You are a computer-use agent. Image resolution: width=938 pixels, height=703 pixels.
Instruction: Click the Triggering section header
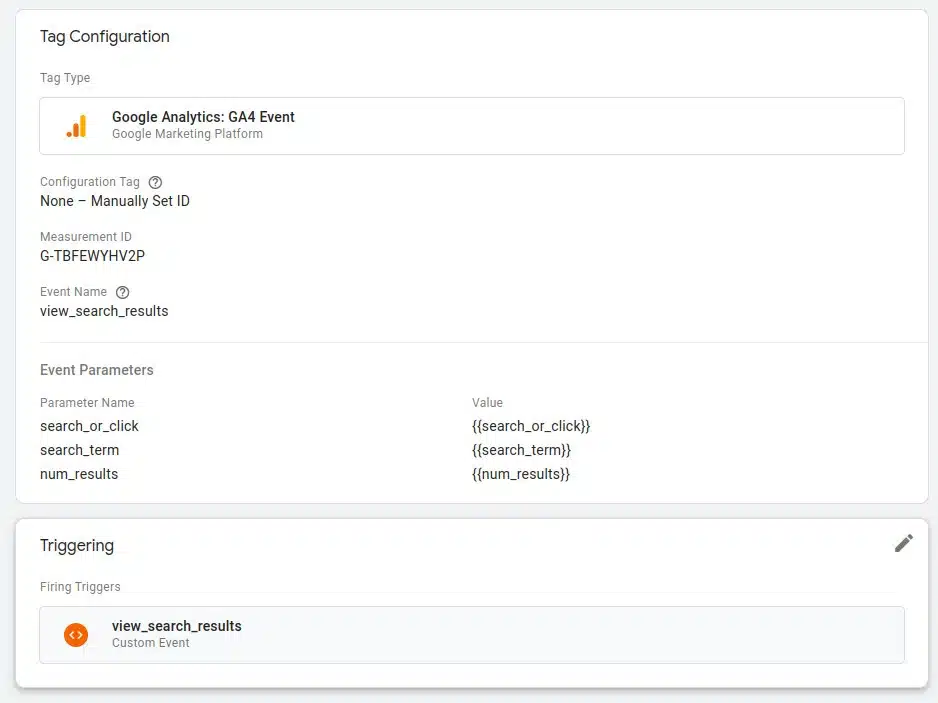click(75, 545)
